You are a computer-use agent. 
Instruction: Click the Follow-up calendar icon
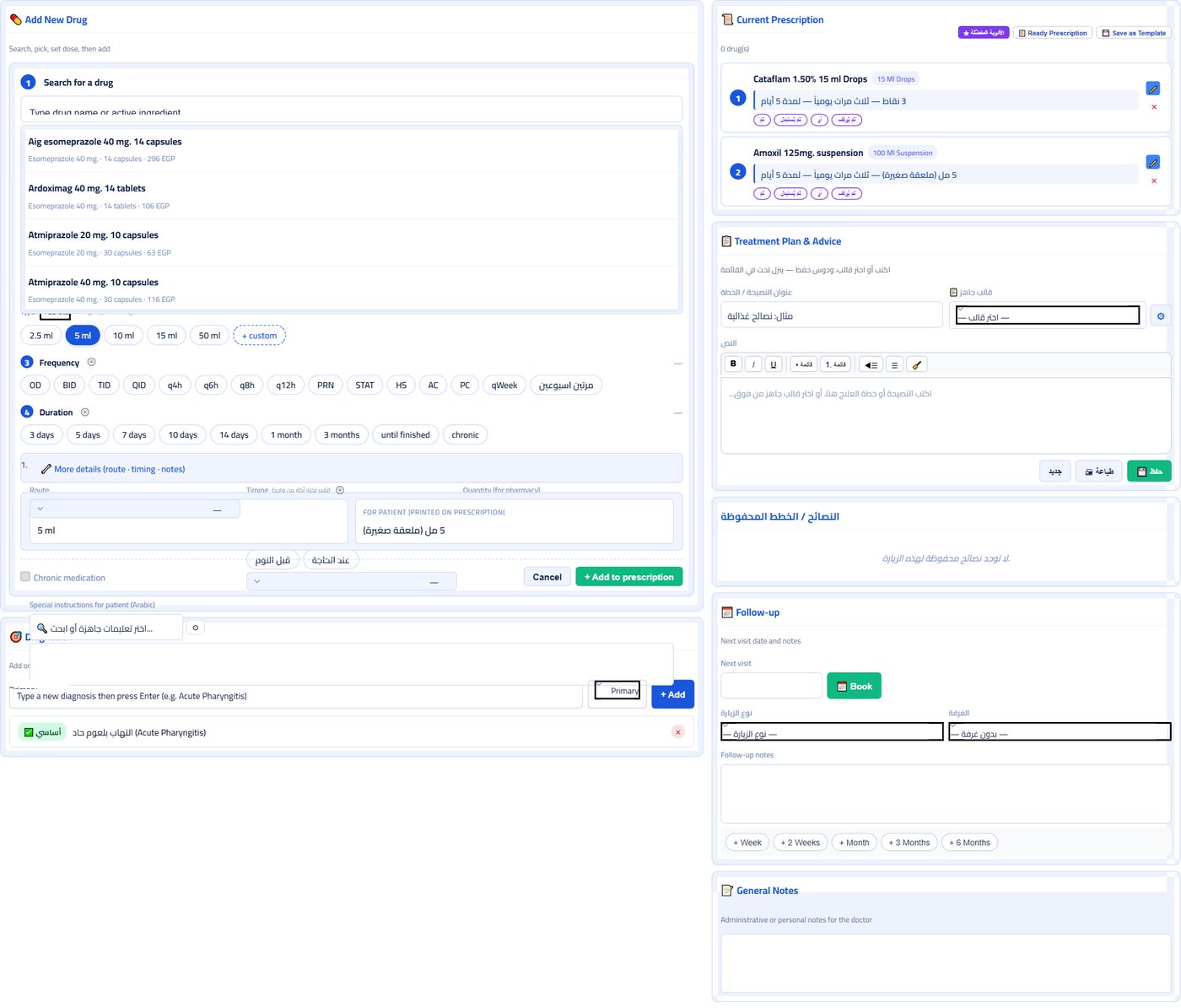coord(727,612)
